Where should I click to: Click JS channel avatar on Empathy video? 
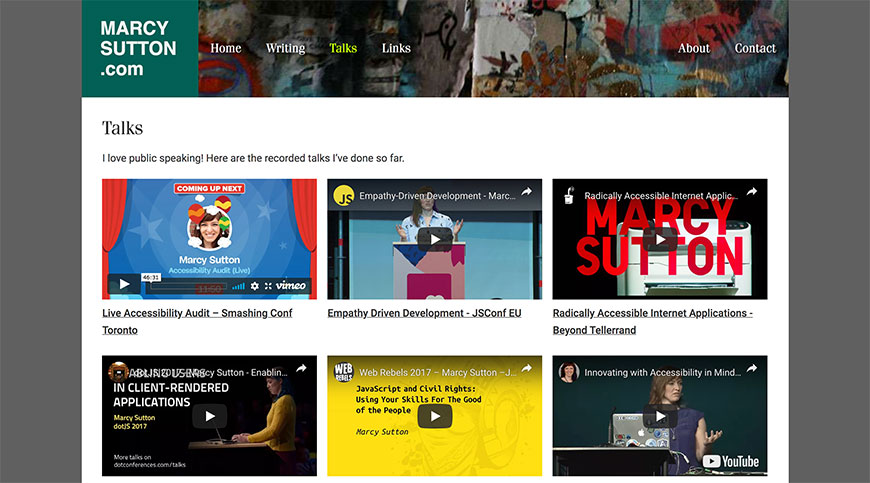click(x=344, y=195)
